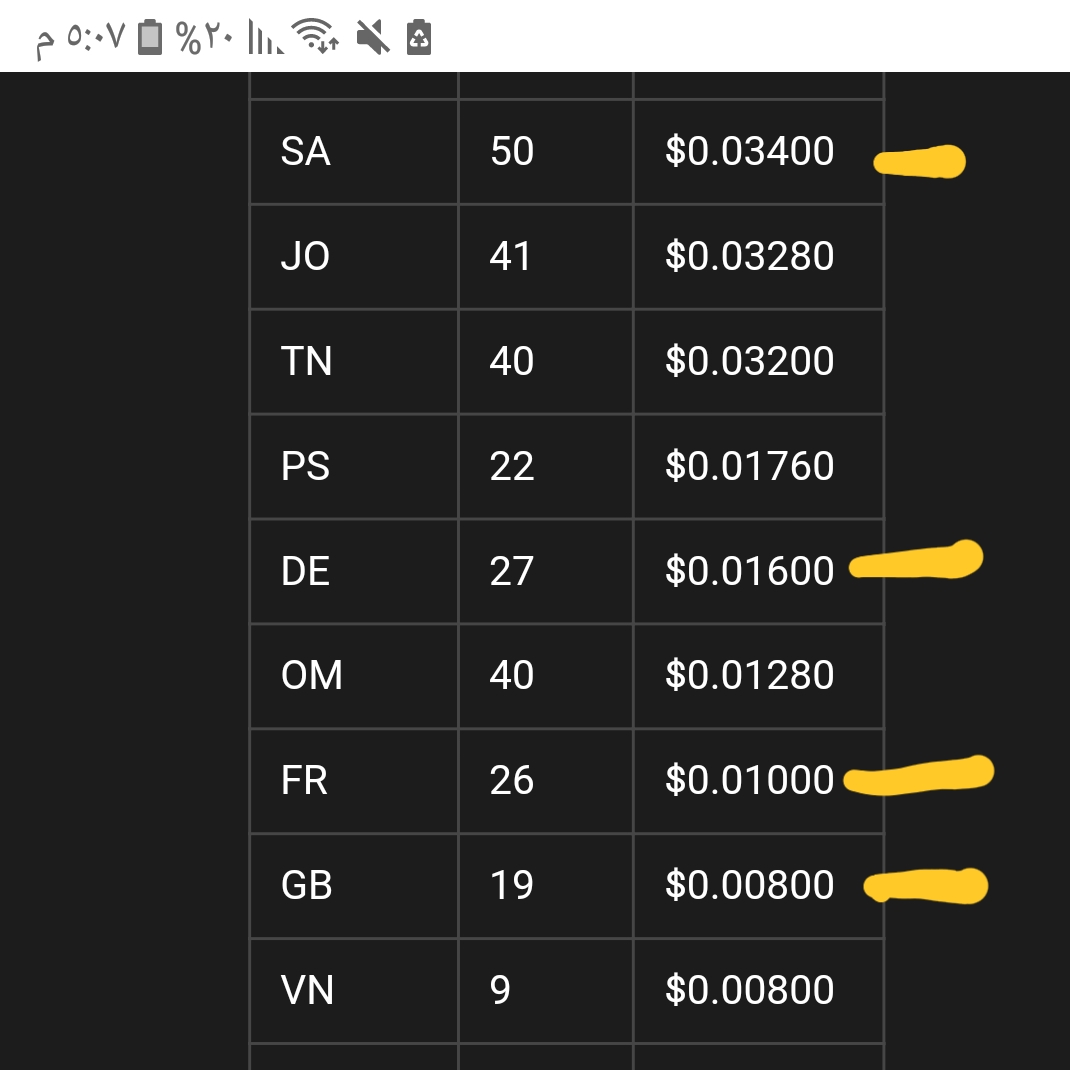Viewport: 1070px width, 1070px height.
Task: Tap the cellular signal bars icon
Action: (265, 38)
